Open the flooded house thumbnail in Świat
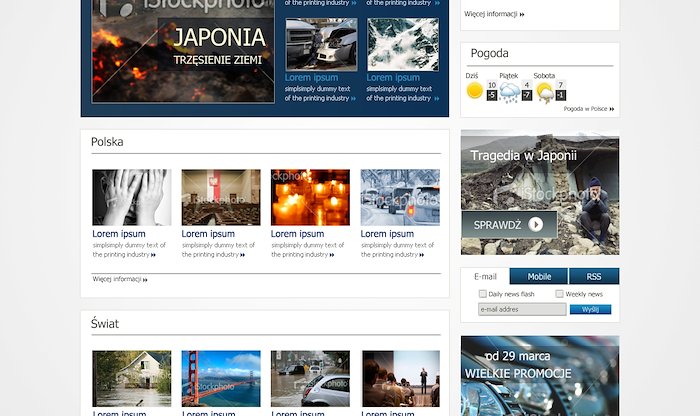The width and height of the screenshot is (700, 416). (132, 379)
